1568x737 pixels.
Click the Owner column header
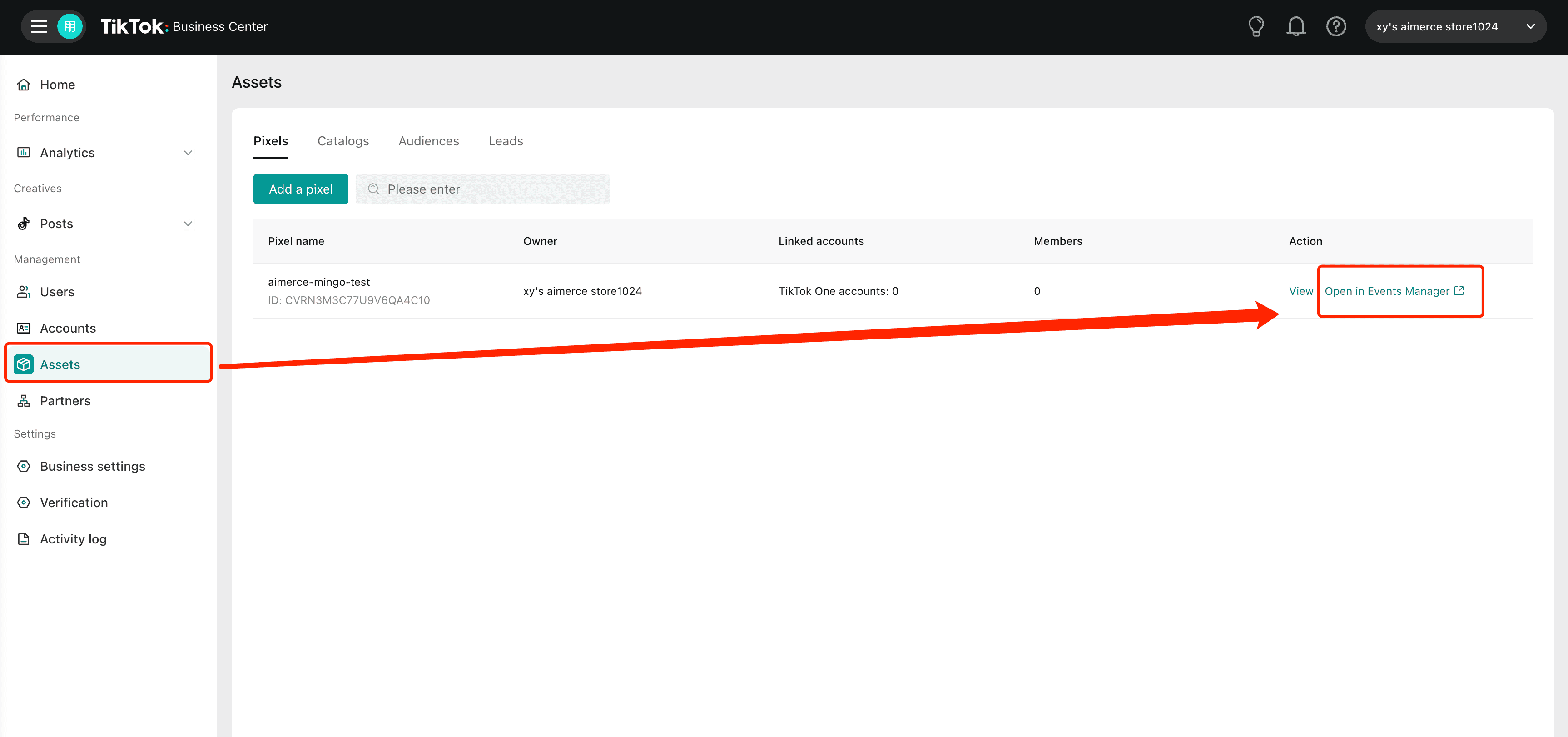coord(540,241)
